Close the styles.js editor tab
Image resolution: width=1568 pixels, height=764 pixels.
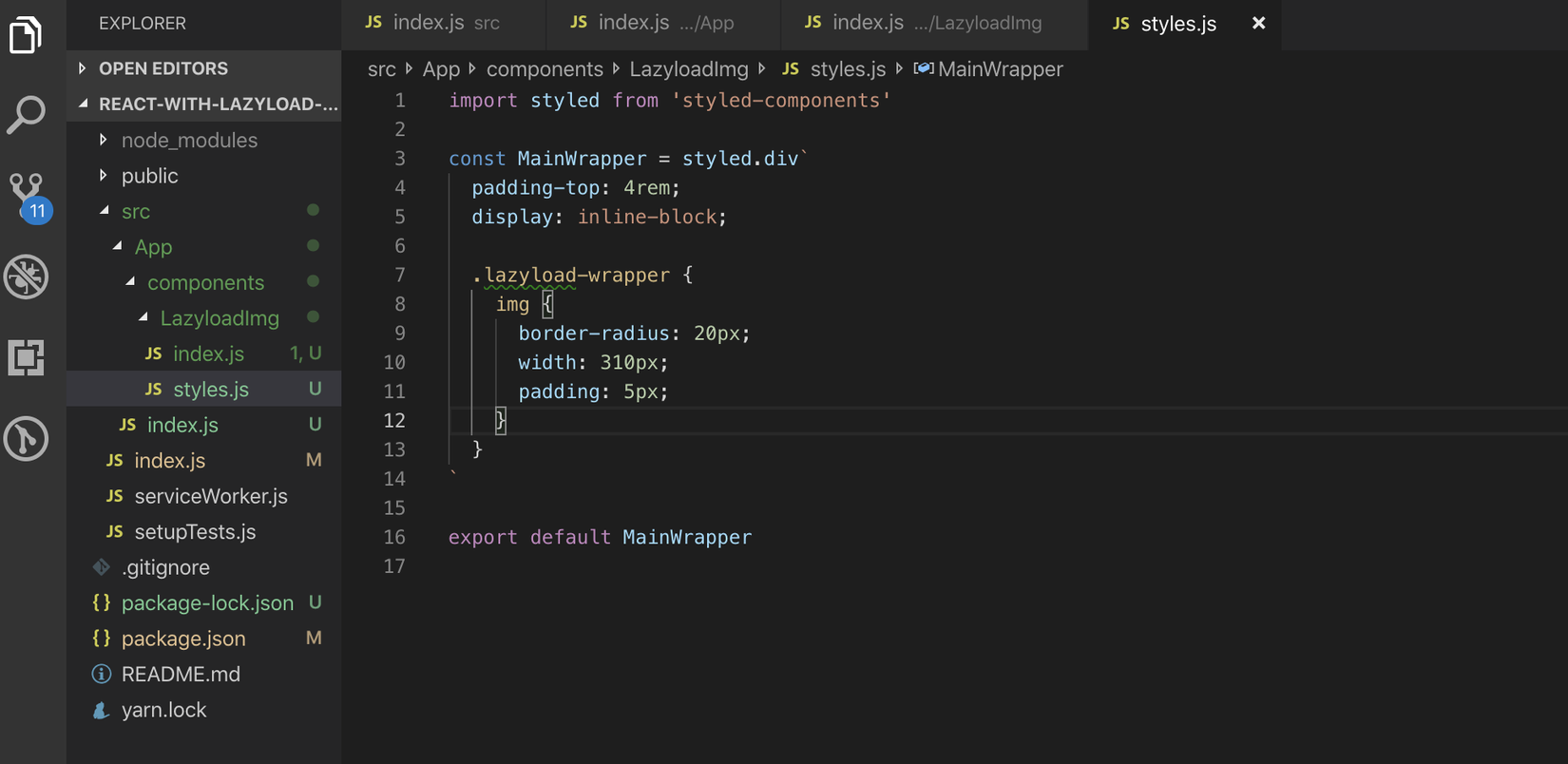pos(1258,23)
